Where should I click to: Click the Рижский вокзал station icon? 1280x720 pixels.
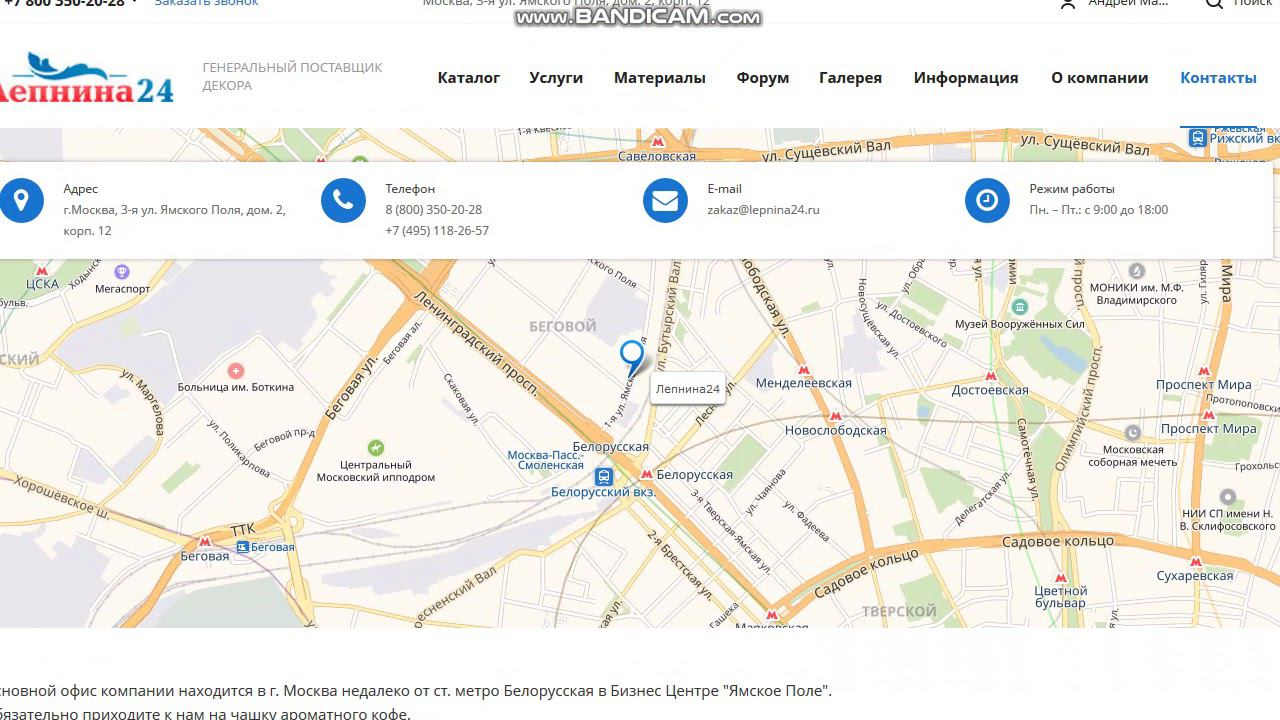pyautogui.click(x=1197, y=138)
